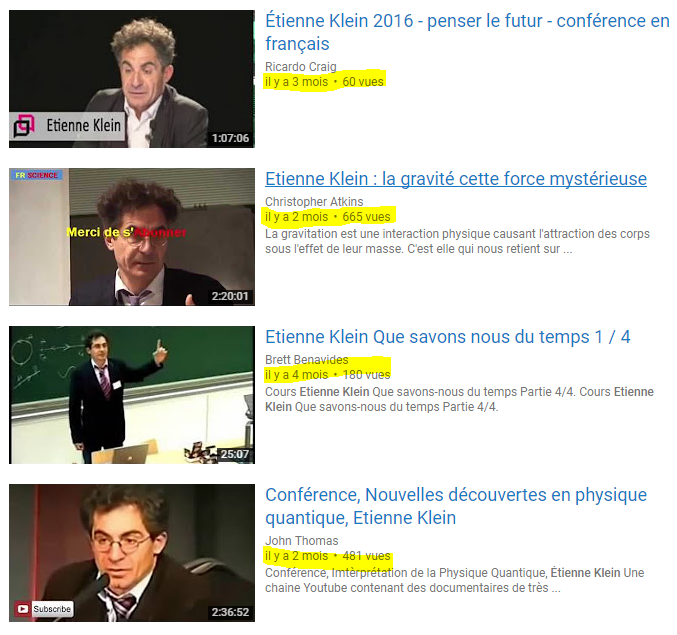
Task: Open John Thomas channel link
Action: click(x=301, y=540)
